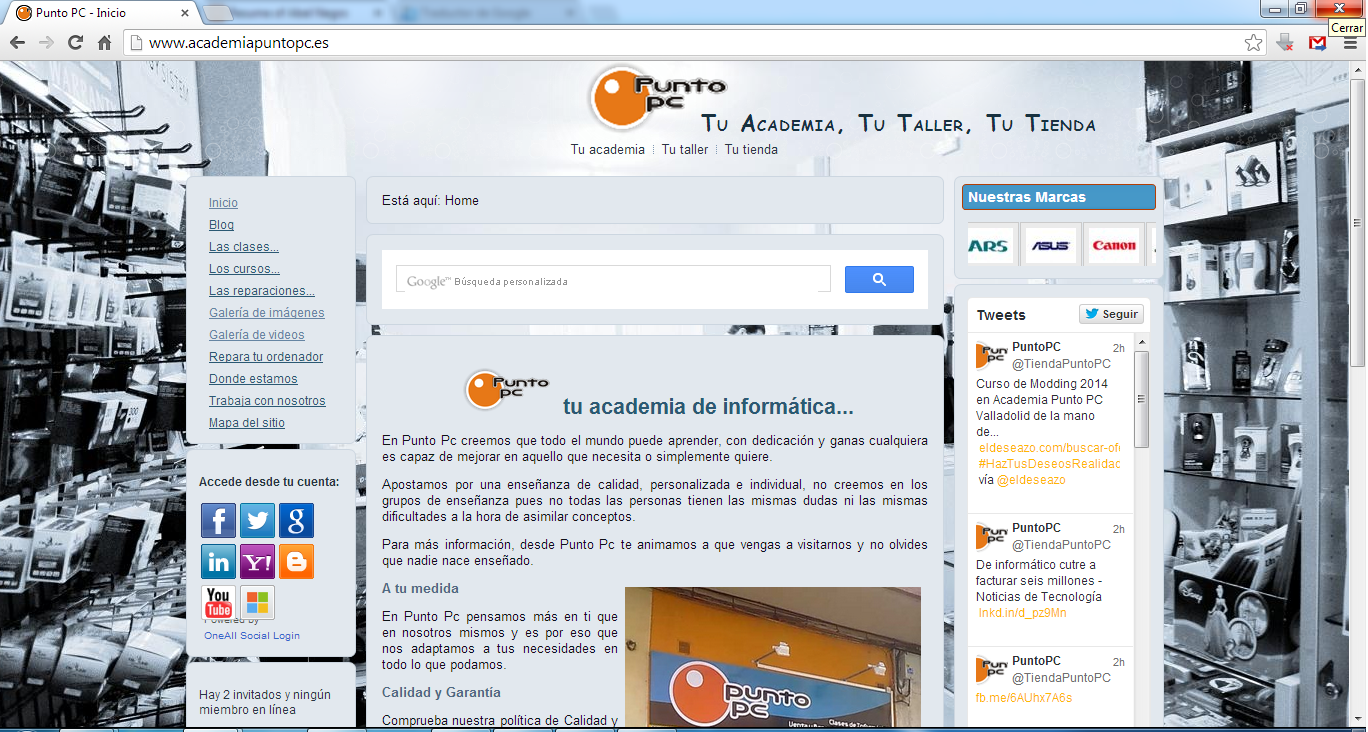Use the Microsoft Windows login icon
The width and height of the screenshot is (1368, 732).
257,602
